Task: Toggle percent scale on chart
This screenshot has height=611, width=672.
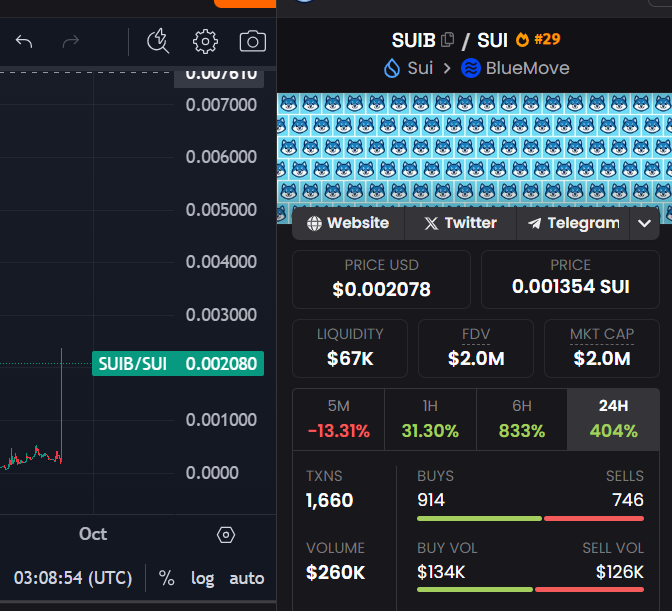Action: click(x=166, y=578)
